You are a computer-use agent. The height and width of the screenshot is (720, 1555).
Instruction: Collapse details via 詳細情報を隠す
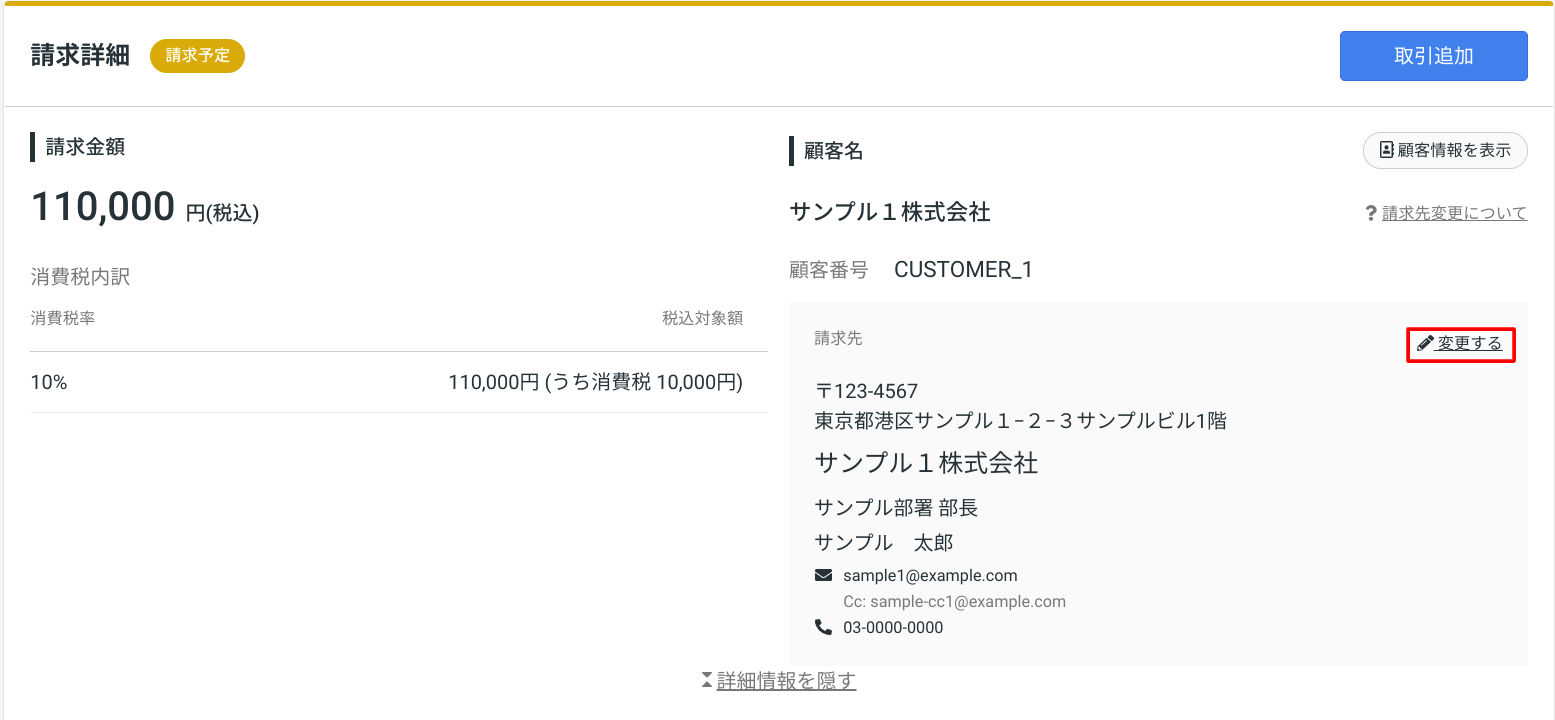[786, 681]
